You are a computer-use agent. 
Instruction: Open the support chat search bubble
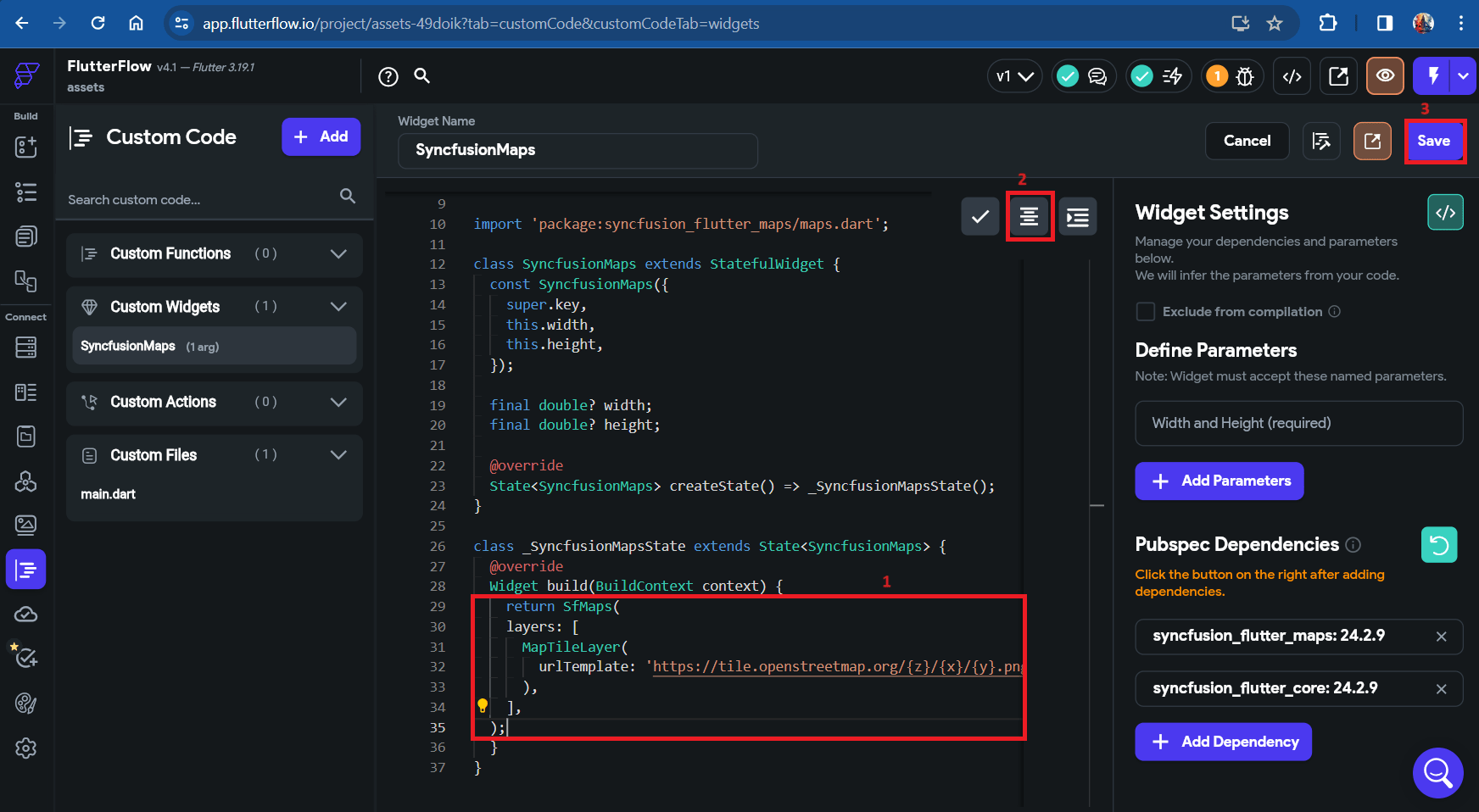point(1438,773)
